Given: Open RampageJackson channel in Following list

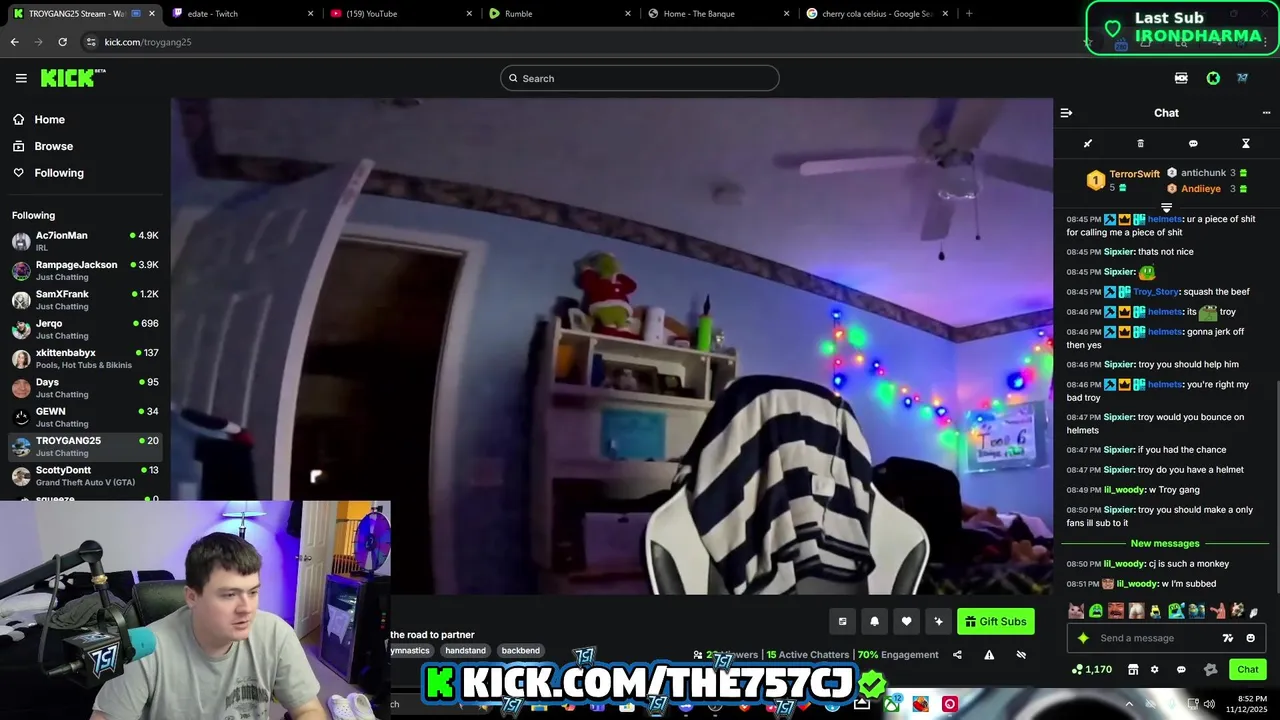Looking at the screenshot, I should pyautogui.click(x=85, y=270).
